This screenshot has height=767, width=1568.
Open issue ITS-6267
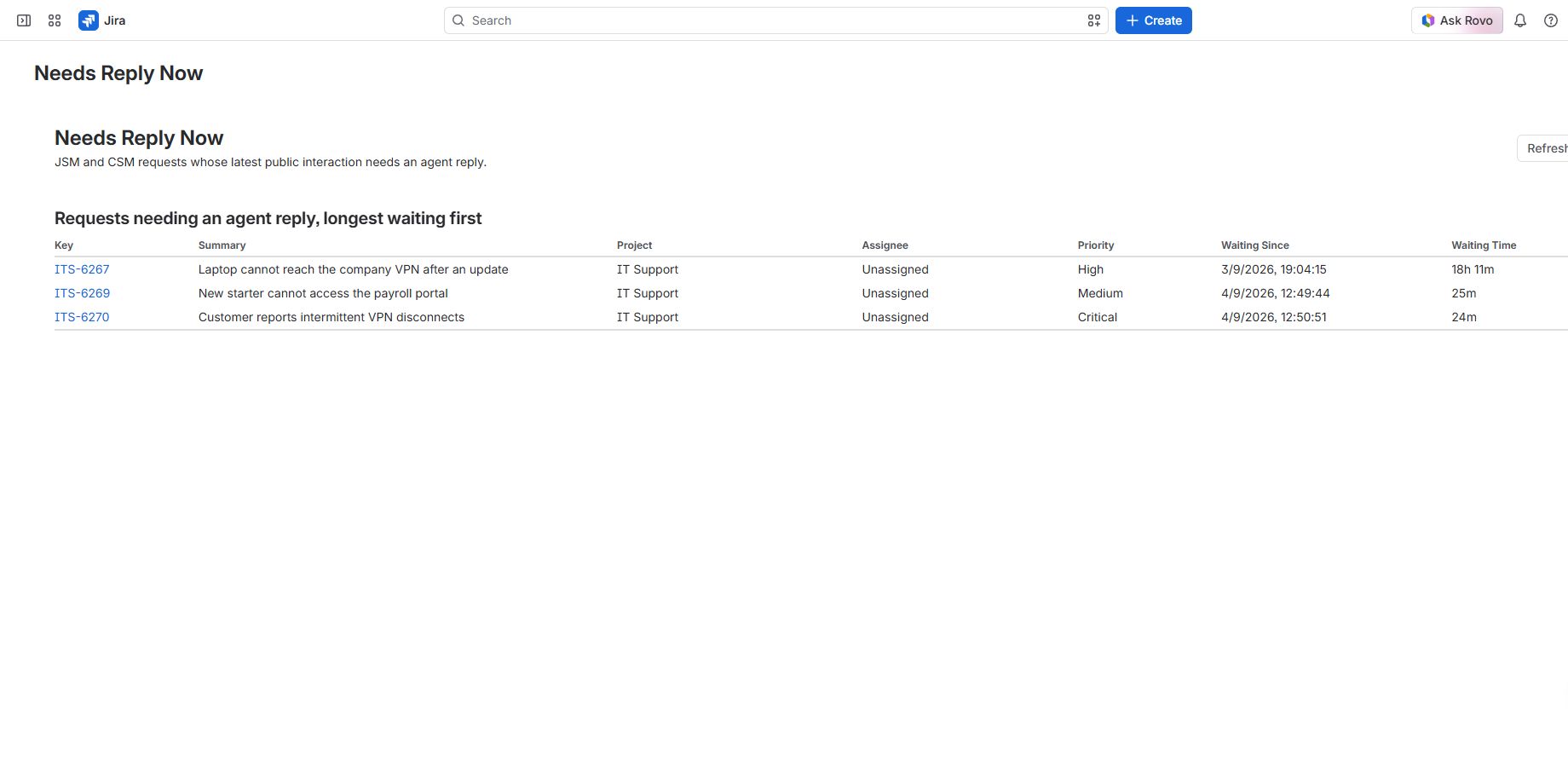[82, 269]
